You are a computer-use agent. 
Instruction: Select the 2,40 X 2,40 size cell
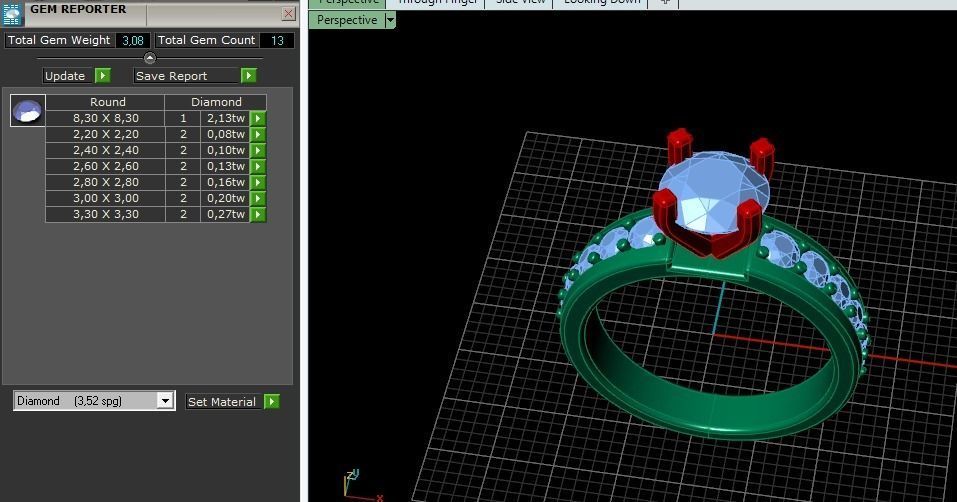[x=106, y=150]
